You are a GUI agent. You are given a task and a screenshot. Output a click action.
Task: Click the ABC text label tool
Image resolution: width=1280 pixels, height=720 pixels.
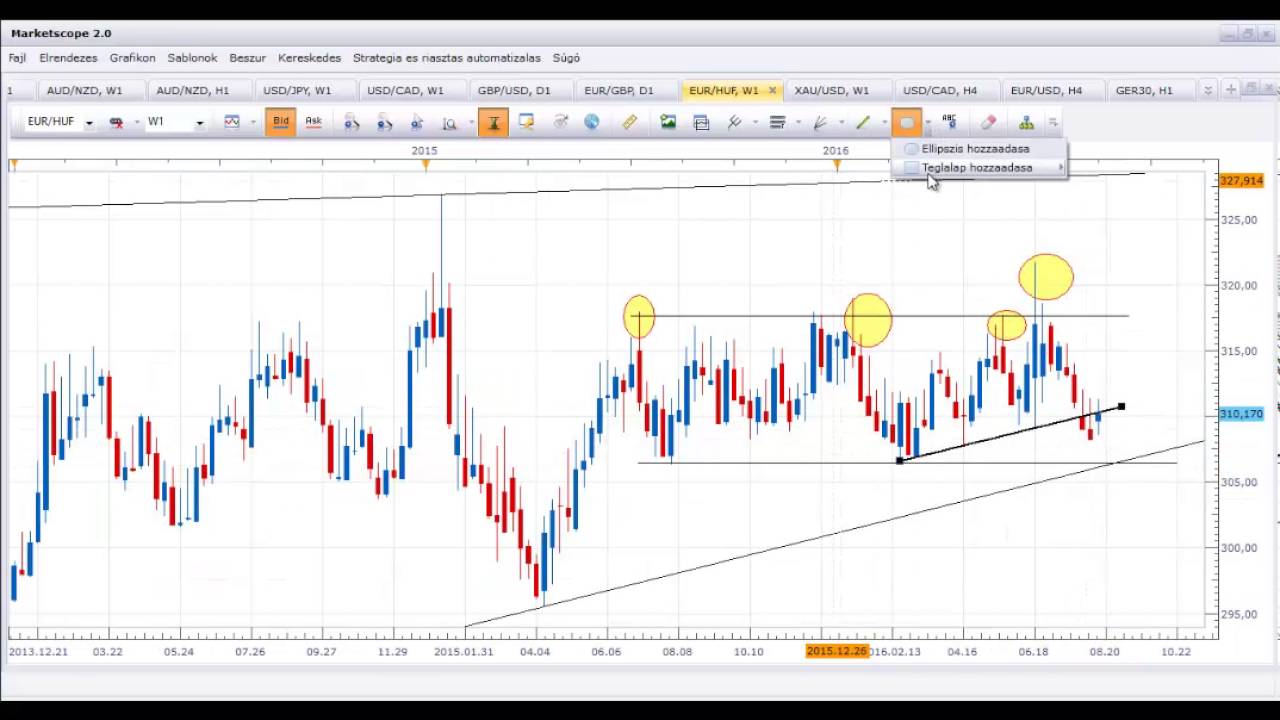click(949, 122)
